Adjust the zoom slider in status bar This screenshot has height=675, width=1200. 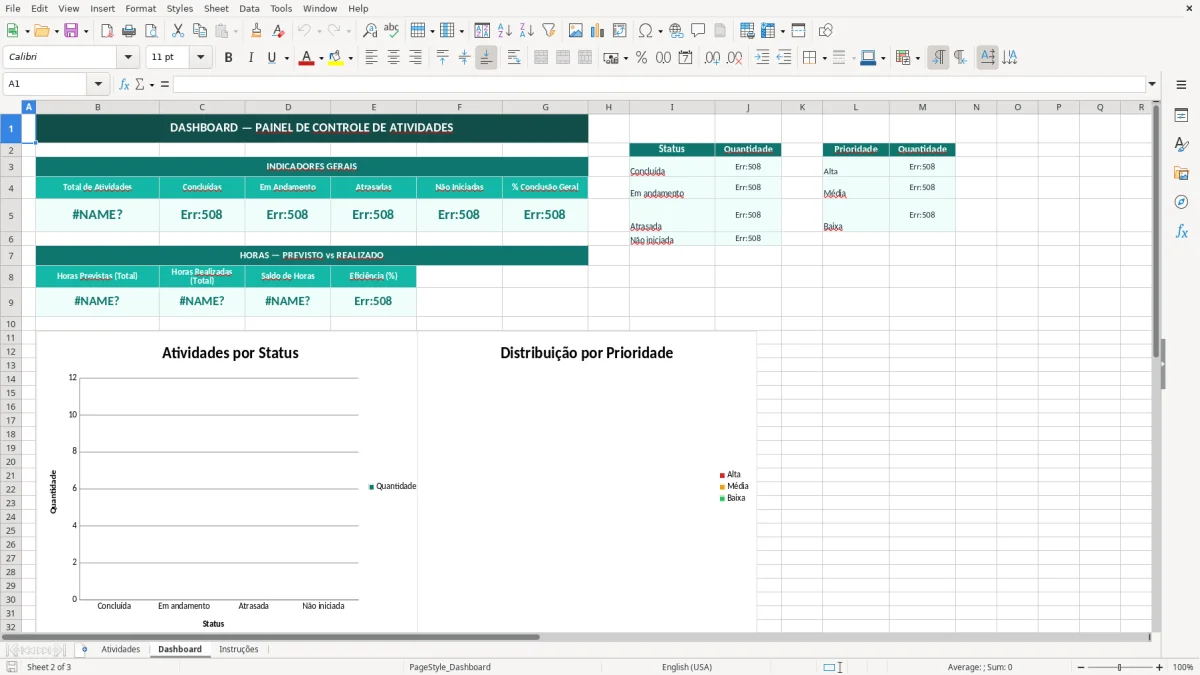coord(1120,667)
